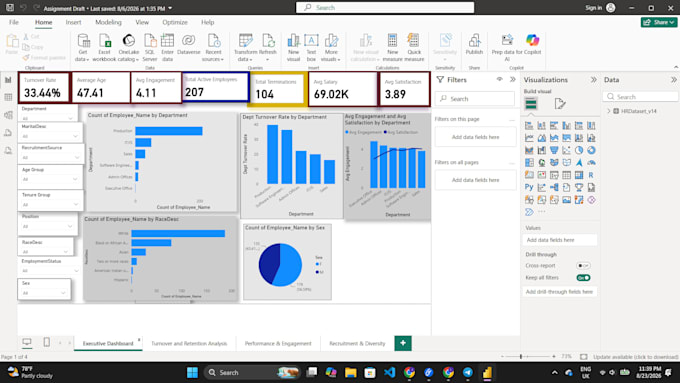680x383 pixels.
Task: Click the green Share button
Action: [659, 22]
